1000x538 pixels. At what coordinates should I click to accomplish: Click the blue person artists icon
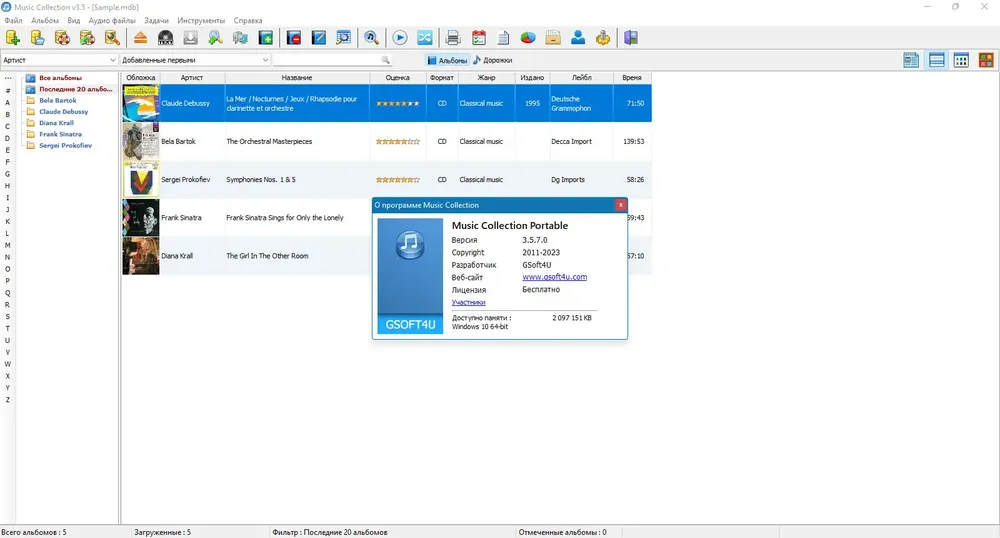point(578,38)
